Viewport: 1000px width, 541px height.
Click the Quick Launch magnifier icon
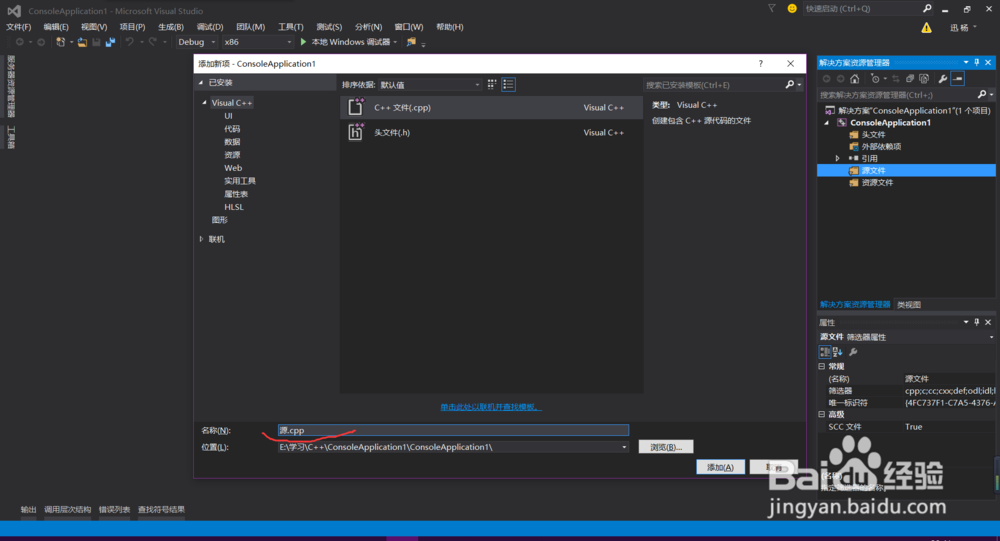pos(927,8)
